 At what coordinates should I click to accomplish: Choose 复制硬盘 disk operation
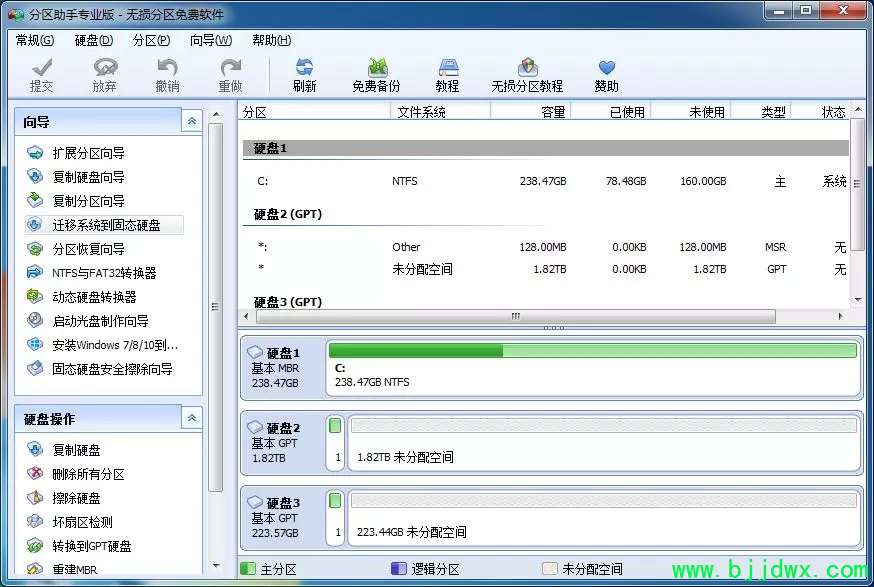point(64,449)
